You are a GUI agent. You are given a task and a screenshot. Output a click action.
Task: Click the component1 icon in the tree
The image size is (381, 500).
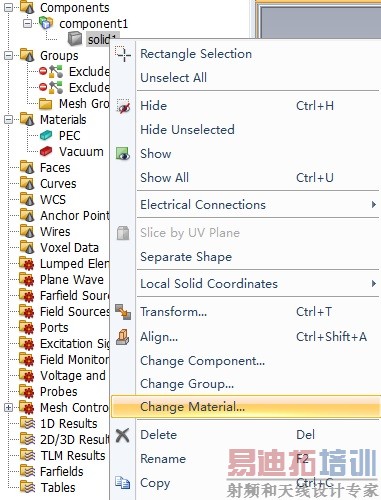coord(46,23)
